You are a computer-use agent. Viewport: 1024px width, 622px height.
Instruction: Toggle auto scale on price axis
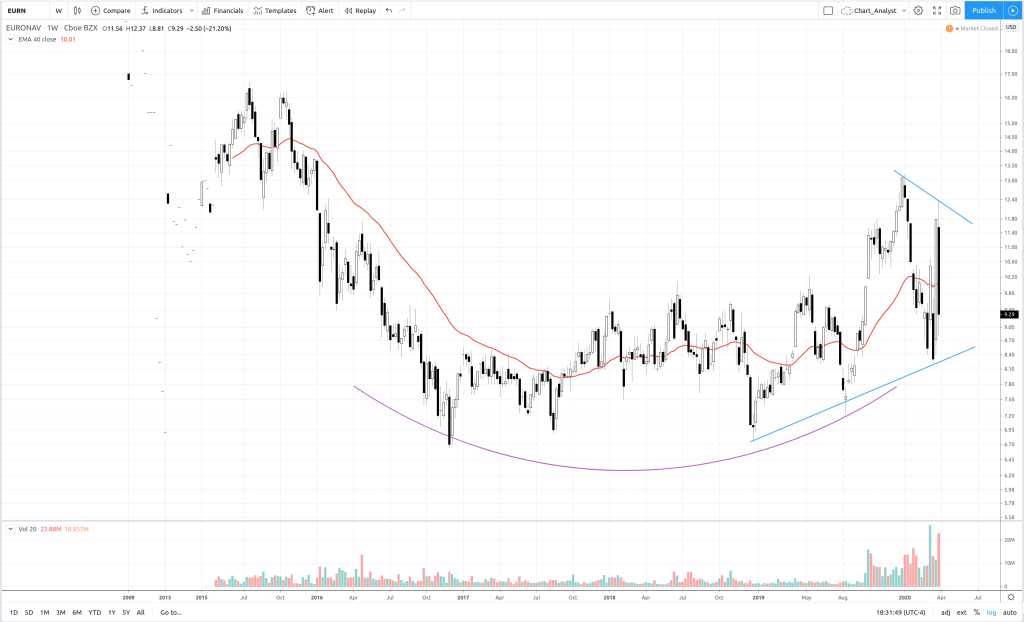1010,612
